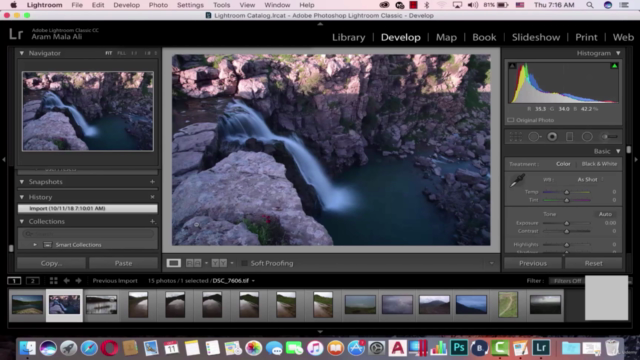Go back with filmstrip left arrow
The width and height of the screenshot is (640, 360).
pos(67,281)
